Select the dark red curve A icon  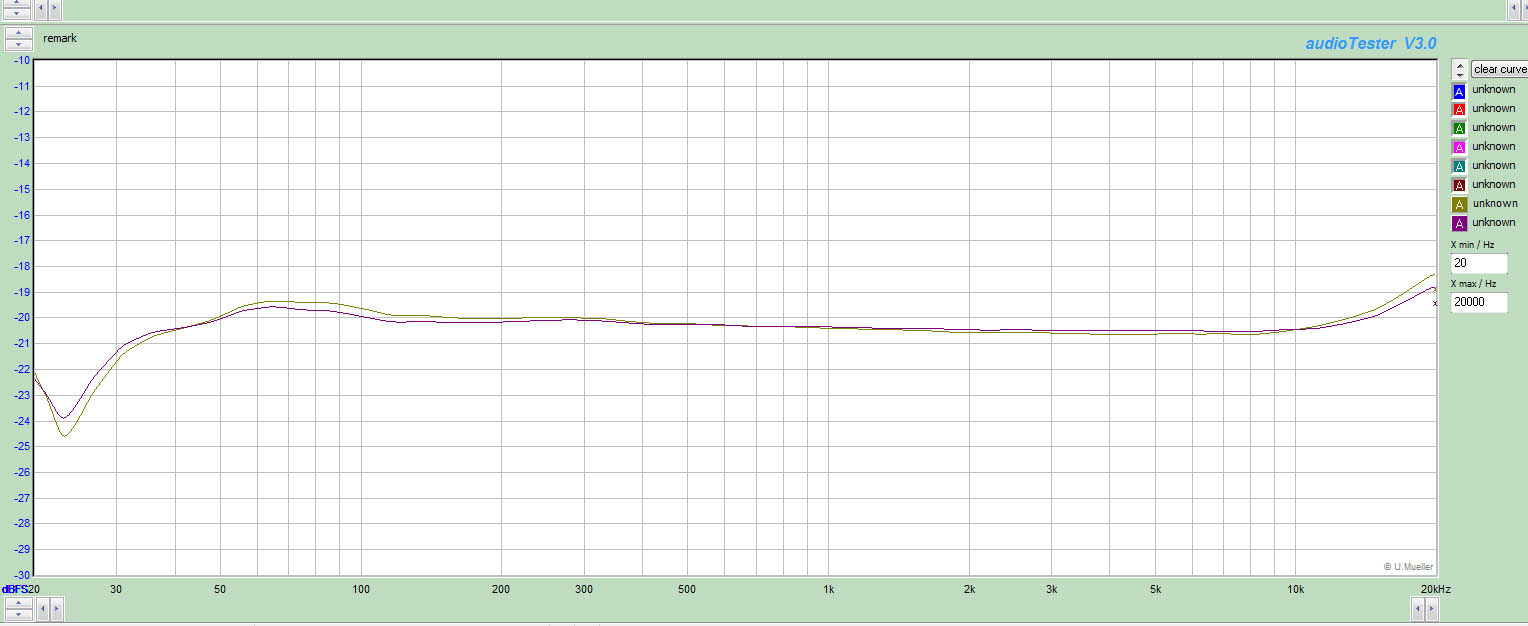point(1459,186)
